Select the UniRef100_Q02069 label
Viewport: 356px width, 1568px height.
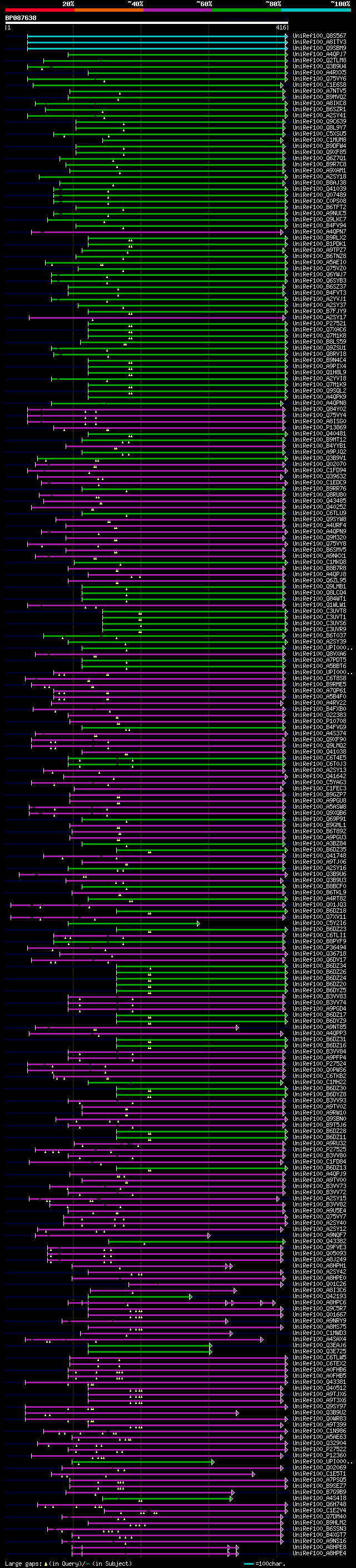(x=319, y=1467)
